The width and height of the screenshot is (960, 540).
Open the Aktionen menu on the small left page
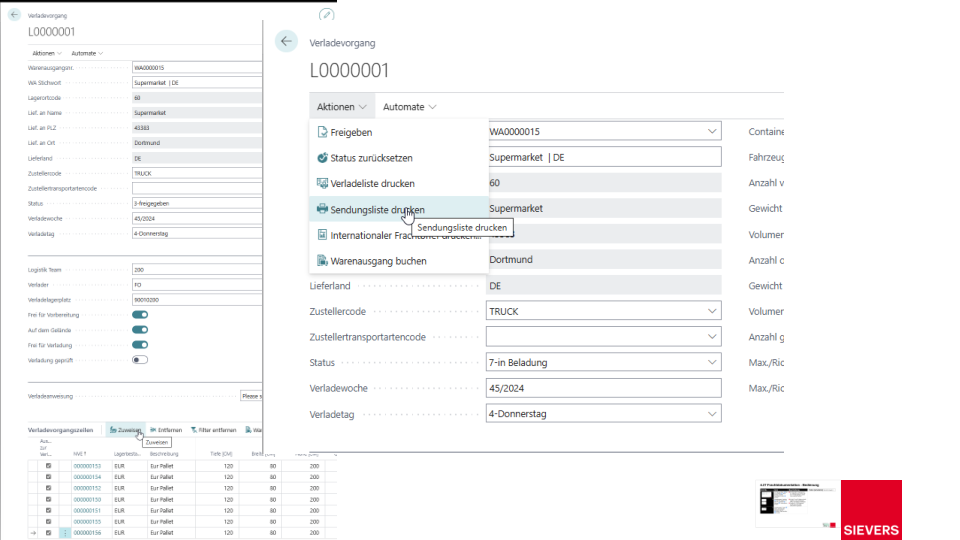[47, 53]
